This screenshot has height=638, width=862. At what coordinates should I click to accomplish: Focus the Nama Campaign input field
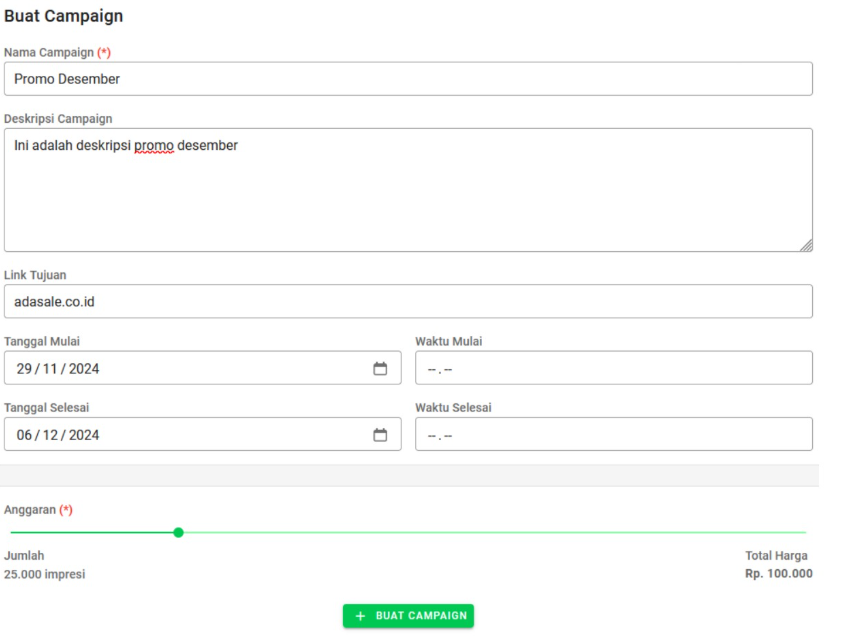(x=408, y=79)
